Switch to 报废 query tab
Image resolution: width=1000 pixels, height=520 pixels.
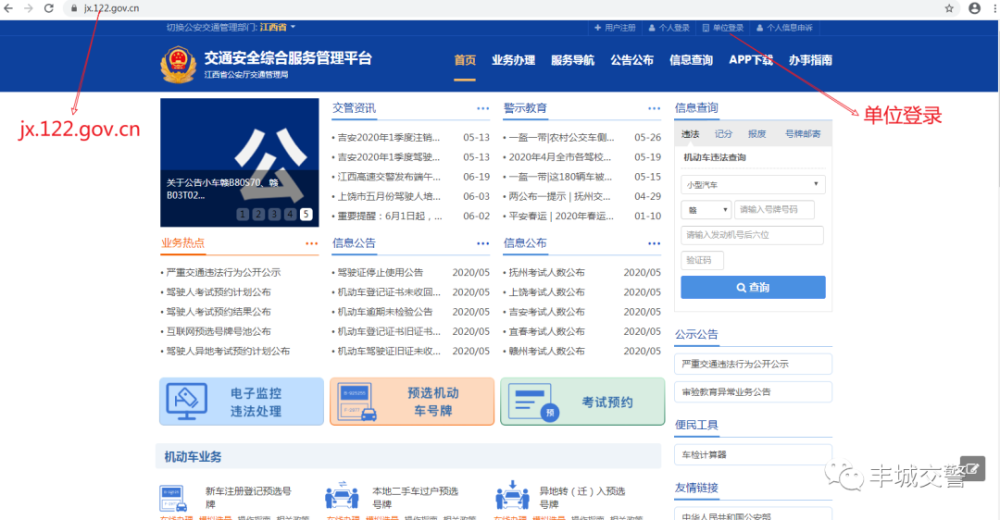(x=757, y=134)
